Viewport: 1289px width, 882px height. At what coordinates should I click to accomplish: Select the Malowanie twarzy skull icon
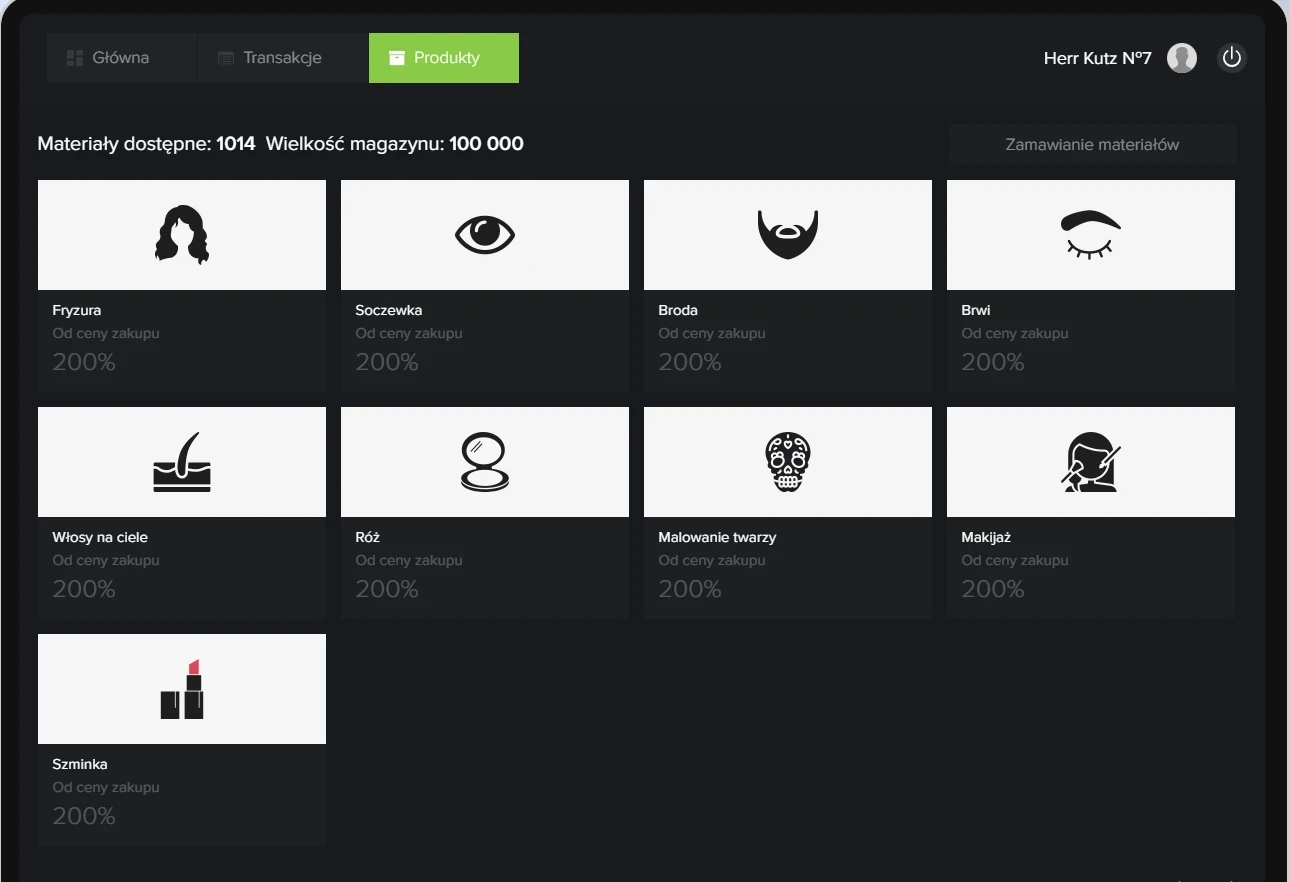coord(787,462)
